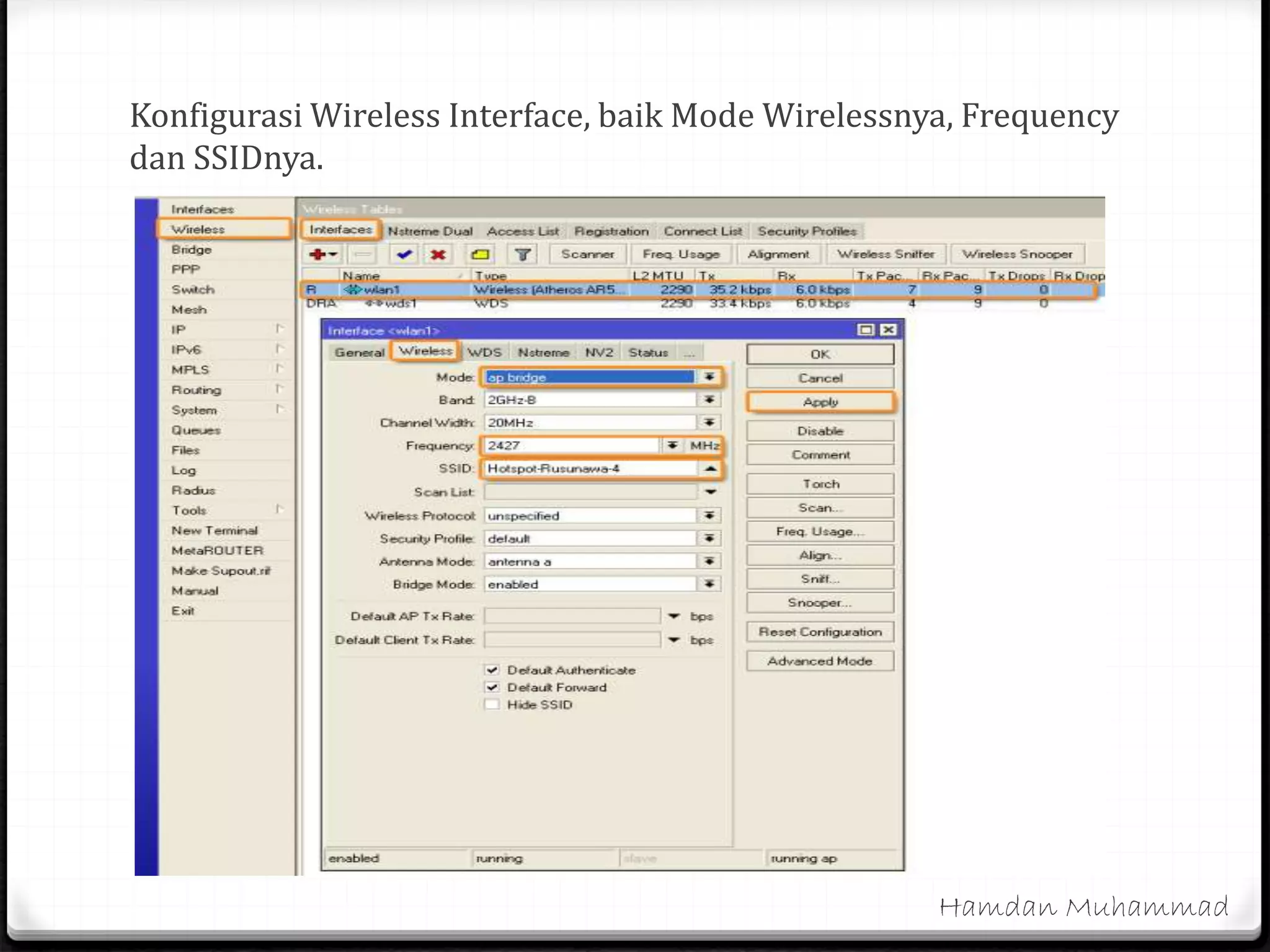The height and width of the screenshot is (952, 1270).
Task: Click the Disable button
Action: click(x=820, y=431)
